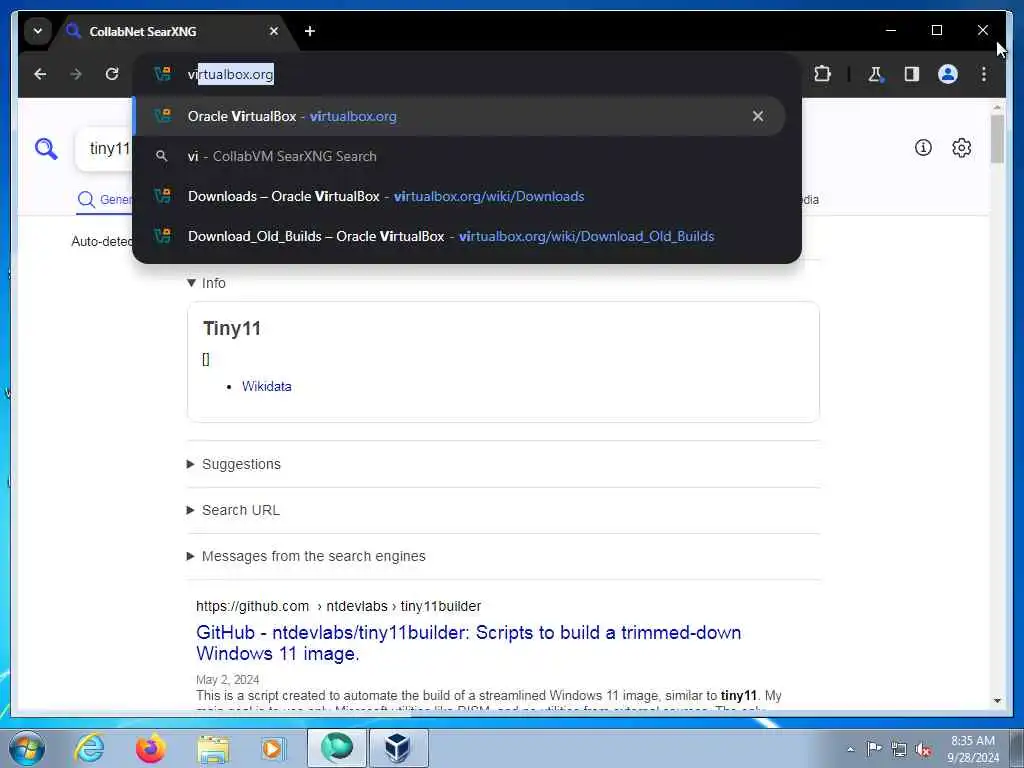Open a new tab with plus button
The image size is (1024, 768).
pyautogui.click(x=310, y=31)
